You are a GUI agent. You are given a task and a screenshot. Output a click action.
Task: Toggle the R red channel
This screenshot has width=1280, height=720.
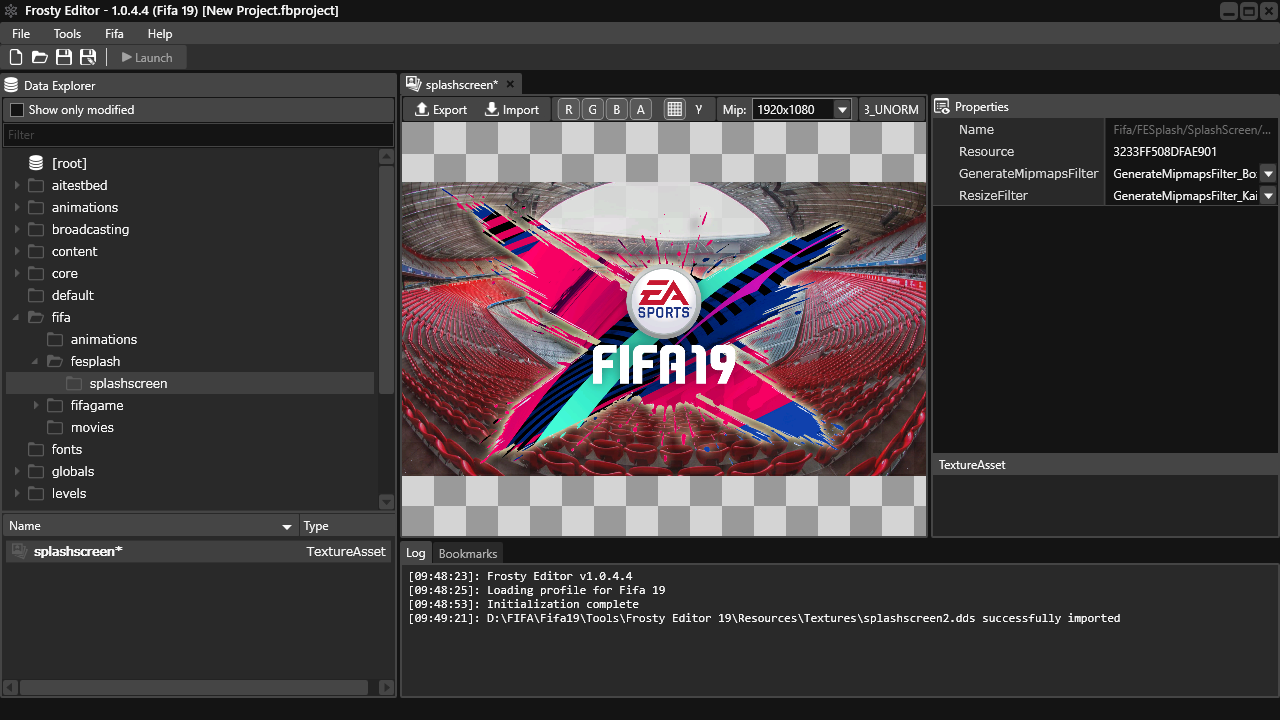[x=569, y=109]
